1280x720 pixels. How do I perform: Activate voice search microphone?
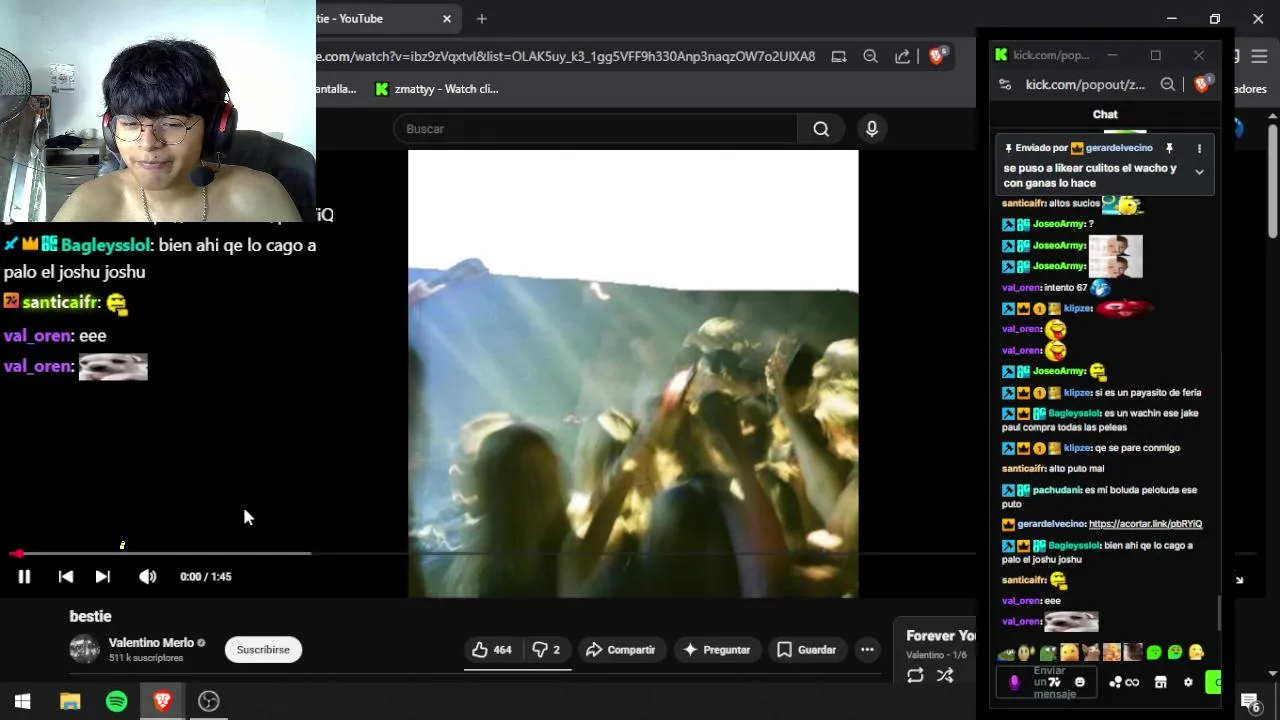[872, 129]
